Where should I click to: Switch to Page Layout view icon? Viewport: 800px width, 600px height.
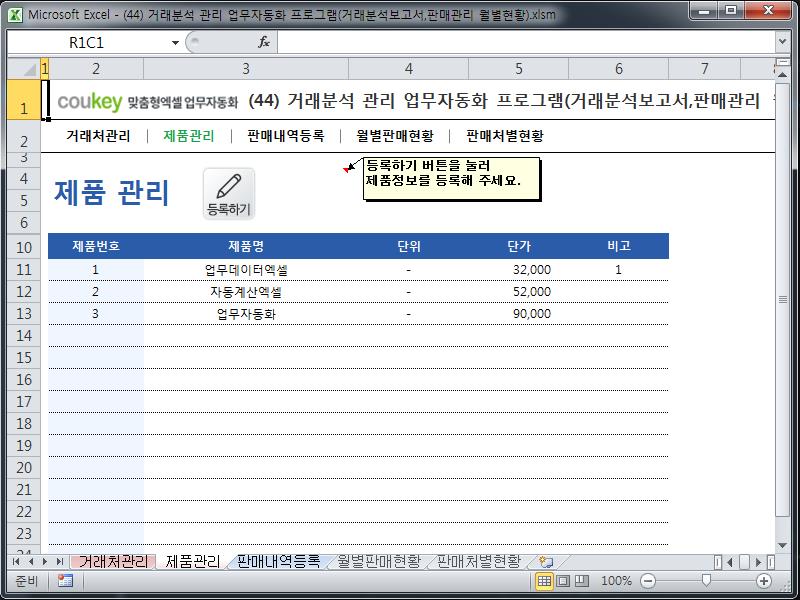[x=563, y=581]
